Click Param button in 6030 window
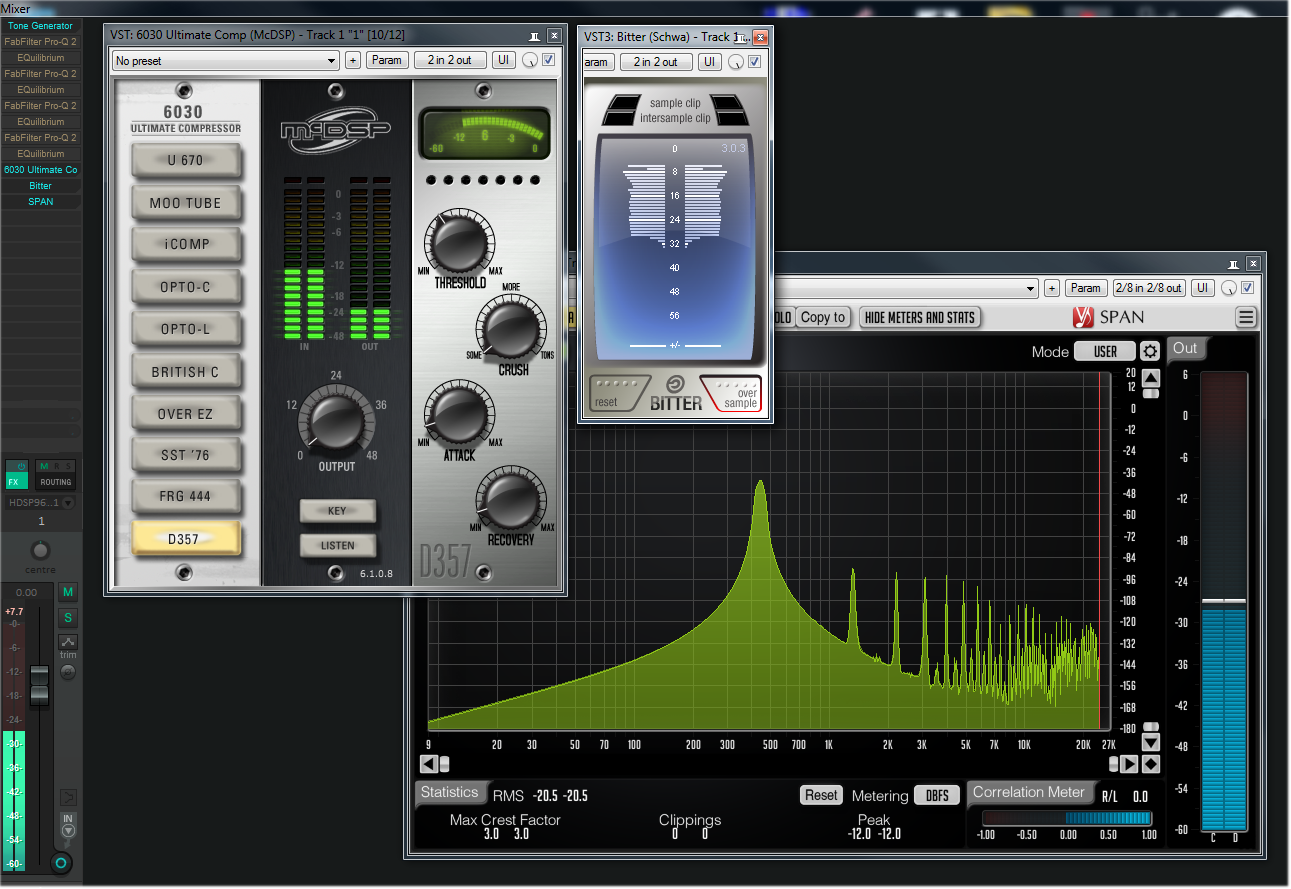 point(386,60)
